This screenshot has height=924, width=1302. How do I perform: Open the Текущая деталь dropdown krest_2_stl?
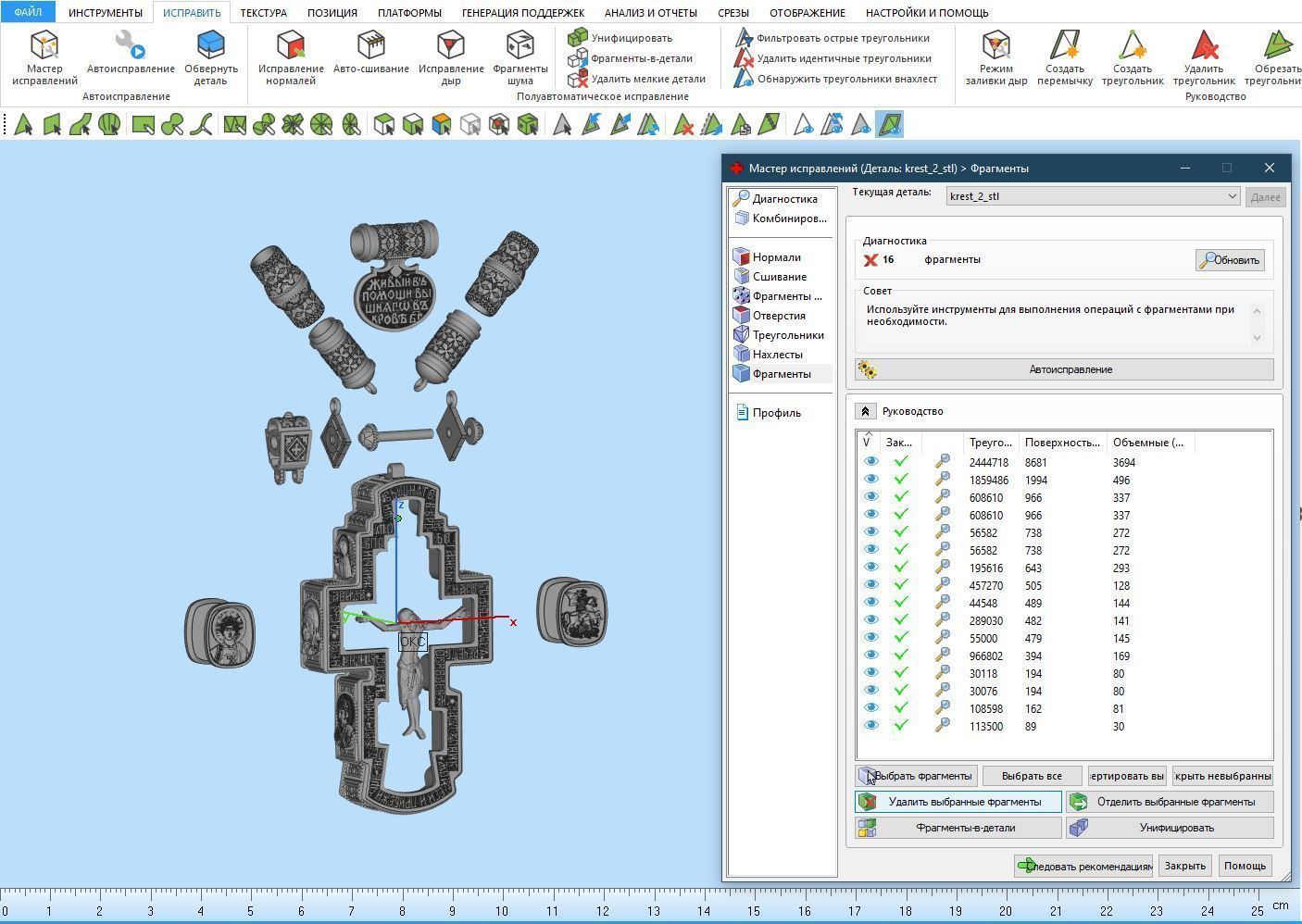click(1093, 196)
